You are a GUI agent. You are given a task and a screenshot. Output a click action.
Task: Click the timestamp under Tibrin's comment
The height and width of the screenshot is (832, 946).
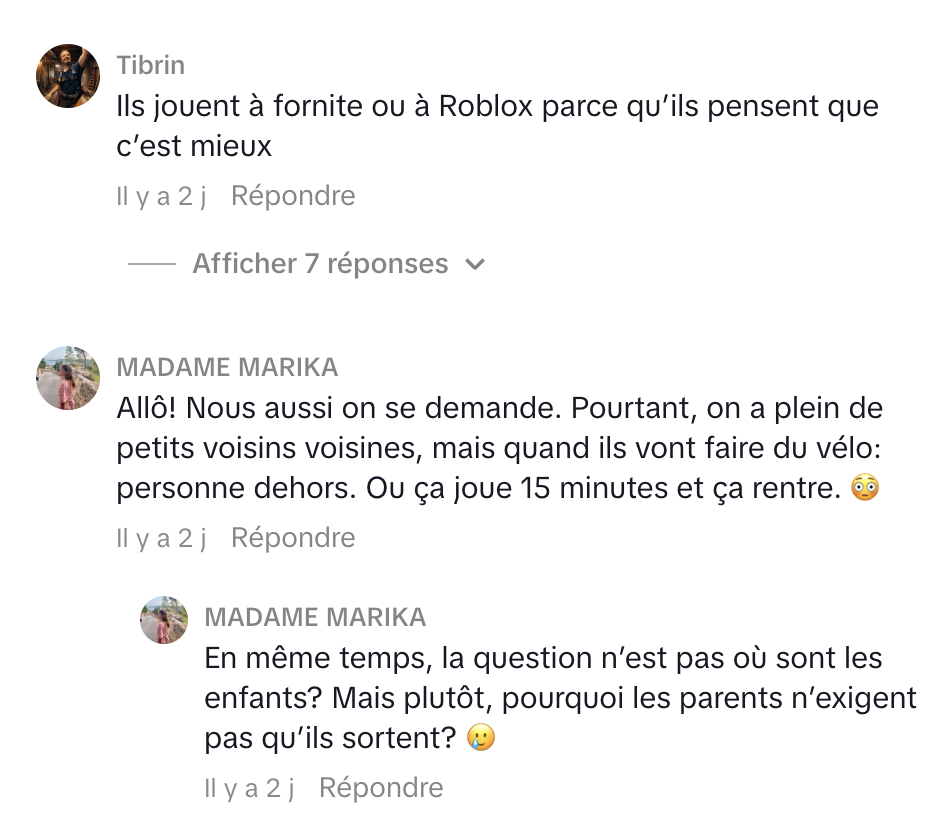click(x=161, y=196)
